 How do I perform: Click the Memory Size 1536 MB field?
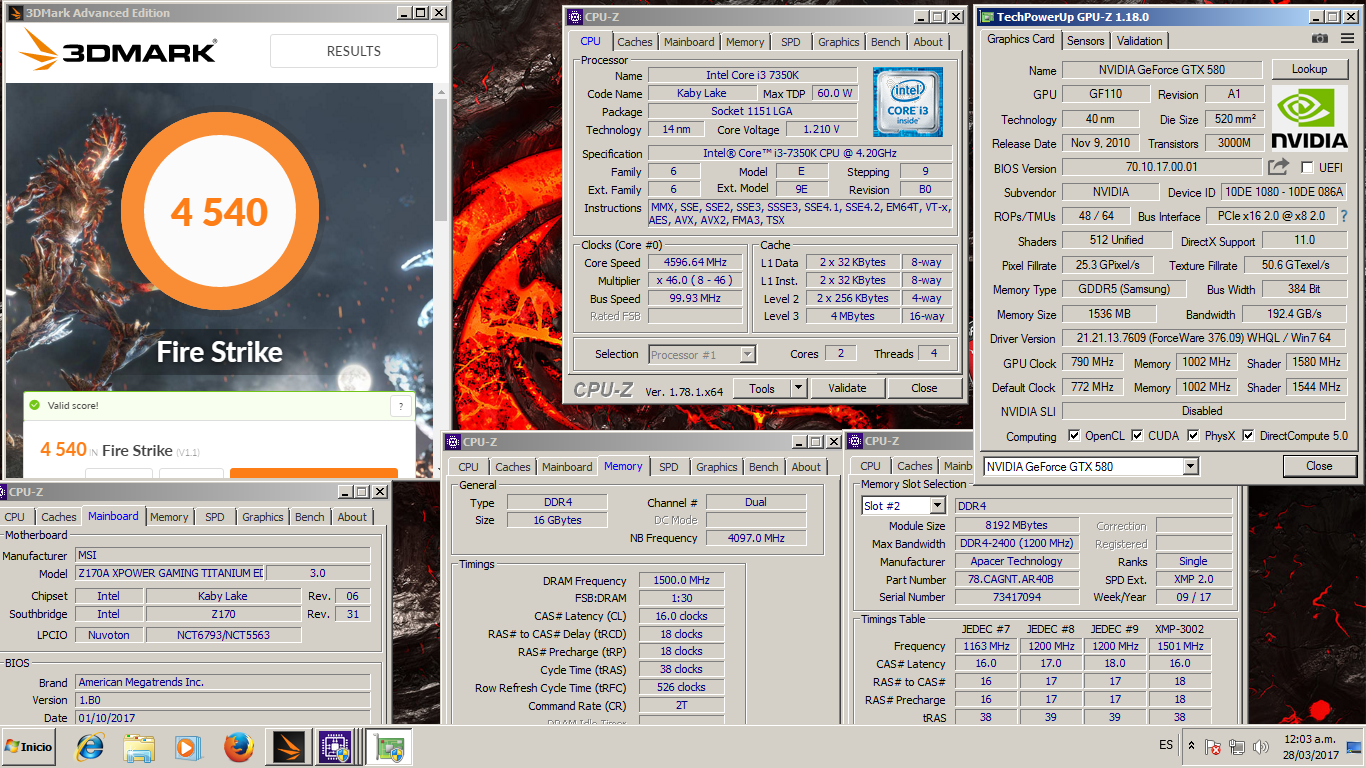click(1107, 314)
